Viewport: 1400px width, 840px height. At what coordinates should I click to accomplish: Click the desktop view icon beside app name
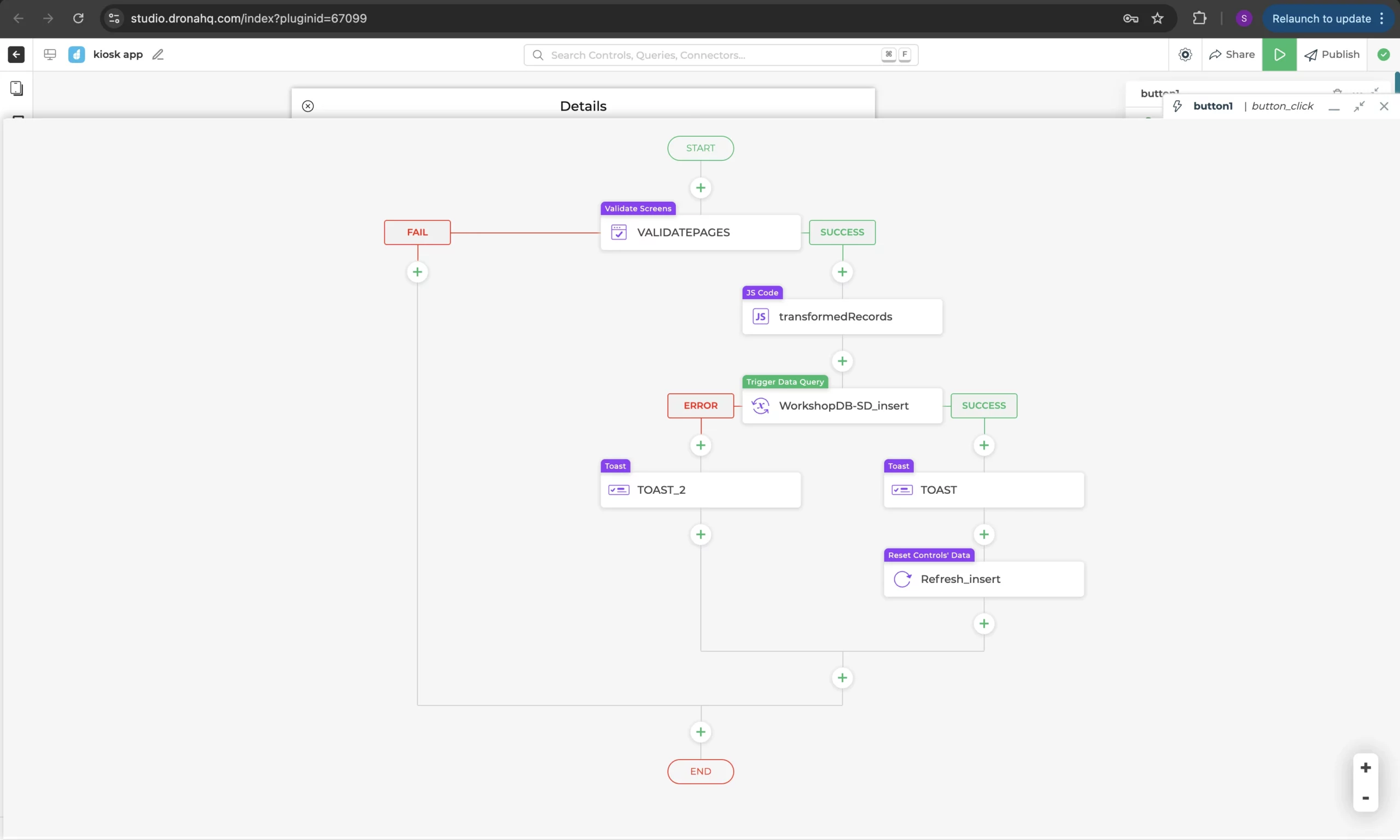tap(50, 54)
